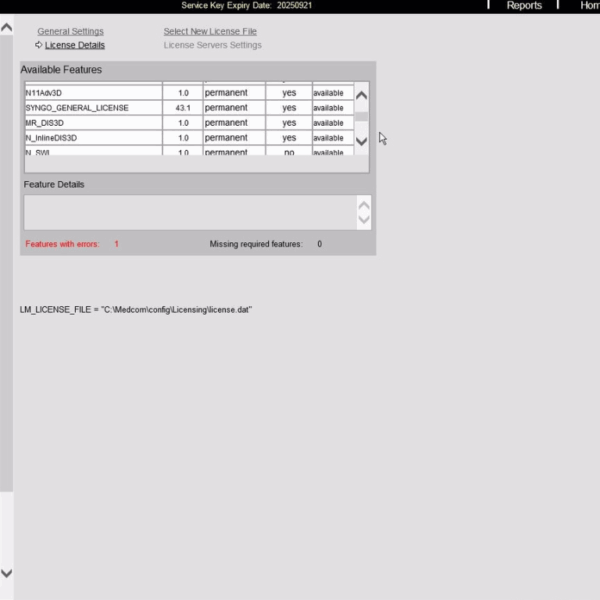Click the Feature Details scroll down arrow
Viewport: 600px width, 600px height.
tap(364, 220)
